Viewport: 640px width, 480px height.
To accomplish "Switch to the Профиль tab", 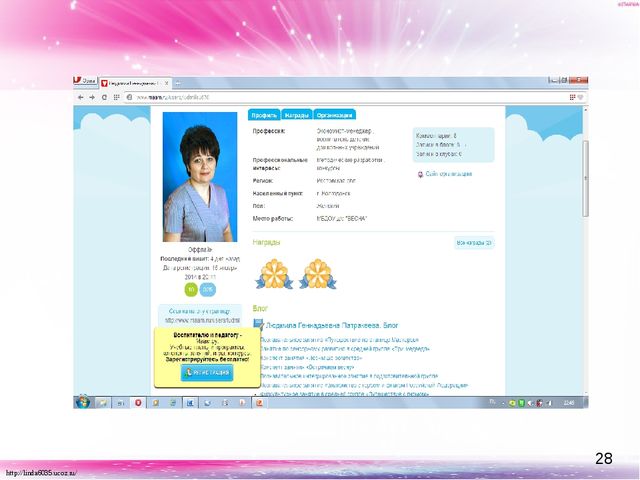I will click(x=264, y=115).
